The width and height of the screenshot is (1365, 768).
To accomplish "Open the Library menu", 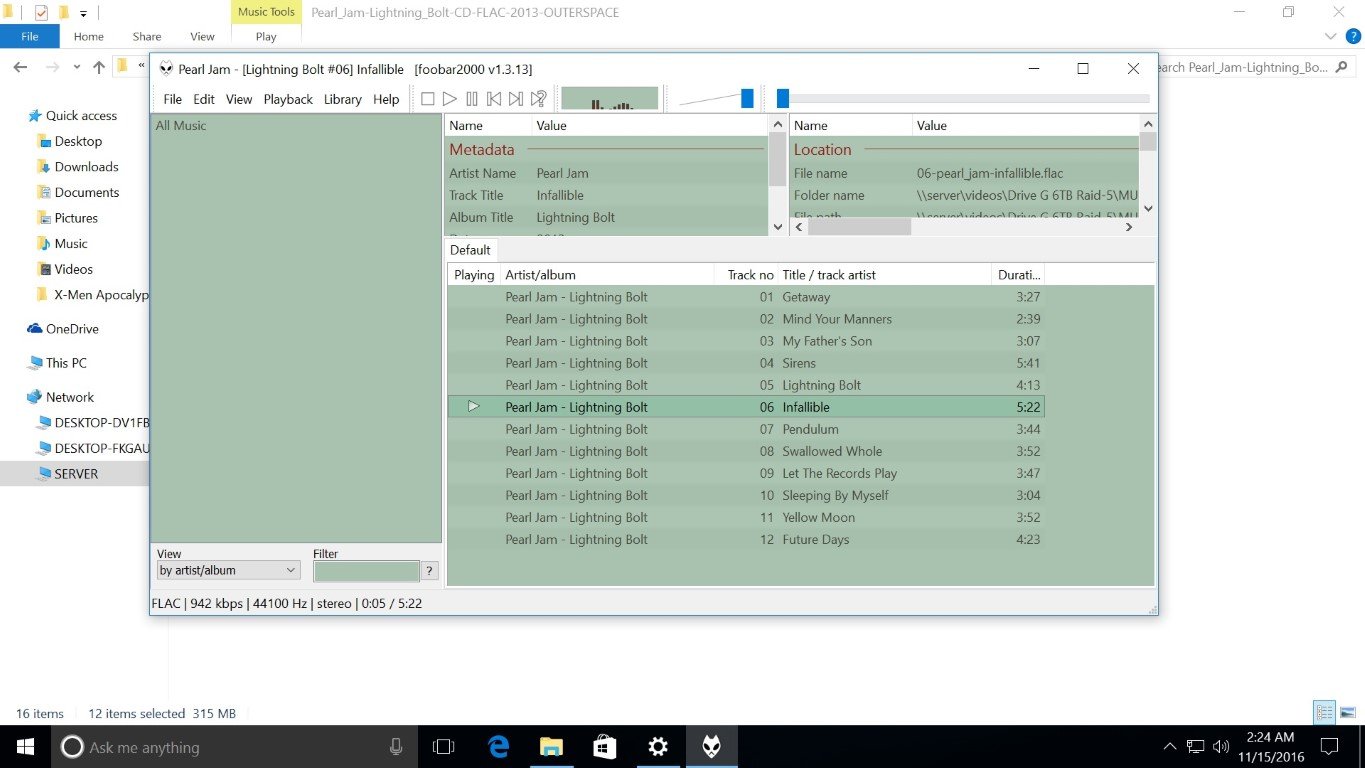I will click(x=343, y=99).
